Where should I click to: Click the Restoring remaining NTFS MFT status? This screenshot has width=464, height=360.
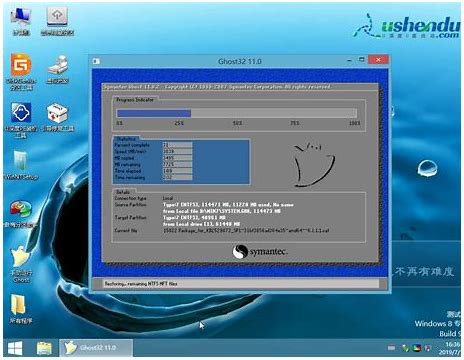click(x=141, y=284)
